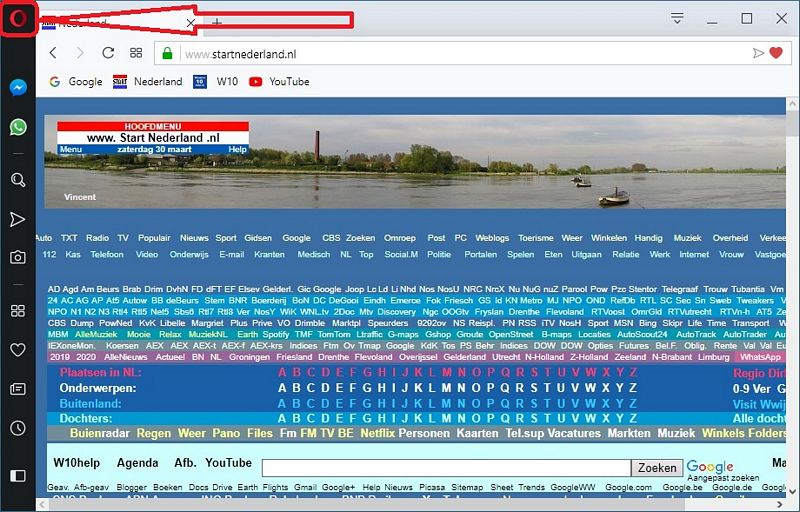Open the Politie link

click(439, 254)
